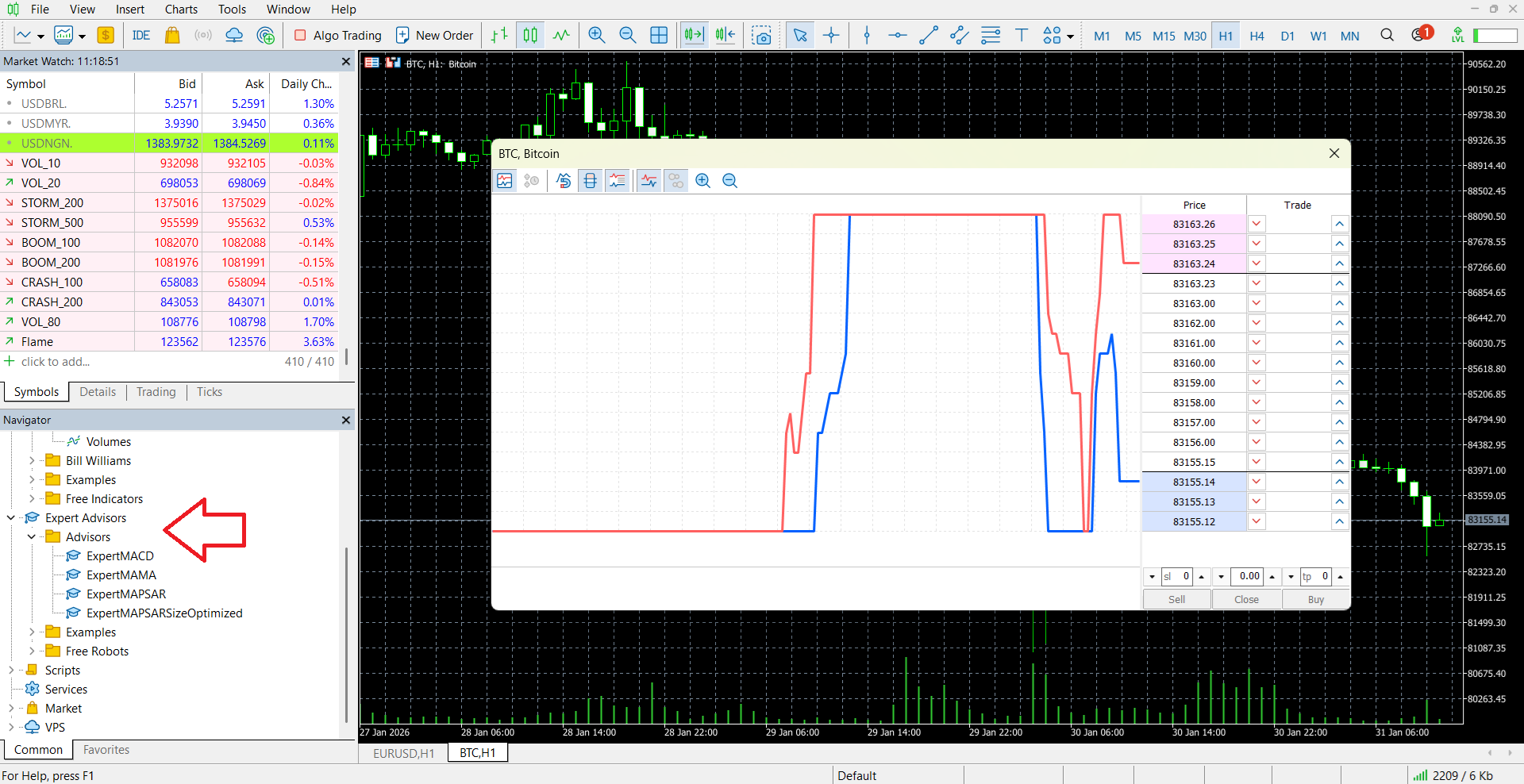Toggle the ask/bid lines button in BTC window
Screen dimensions: 1524x784
pos(649,181)
